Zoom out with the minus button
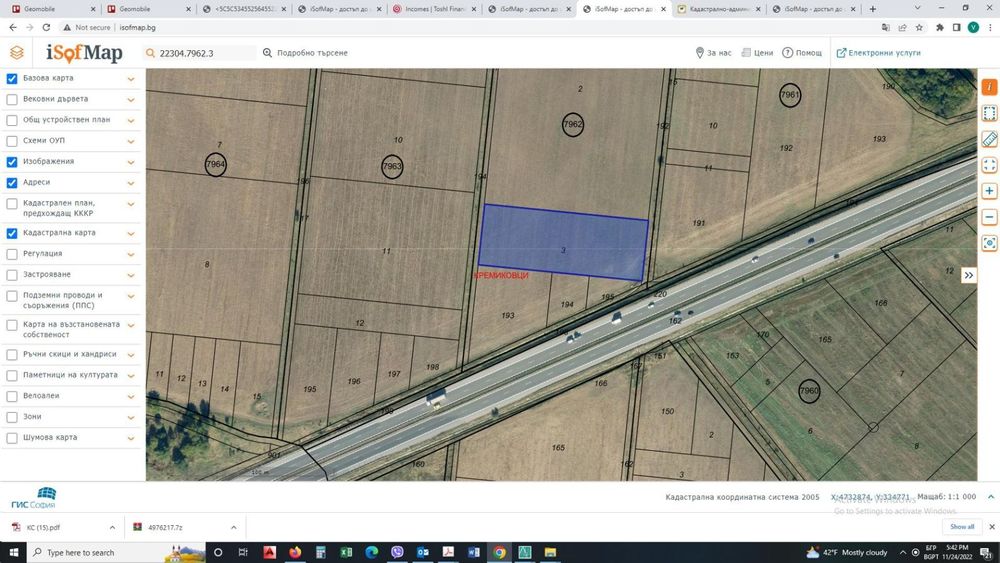1000x563 pixels. [x=989, y=217]
